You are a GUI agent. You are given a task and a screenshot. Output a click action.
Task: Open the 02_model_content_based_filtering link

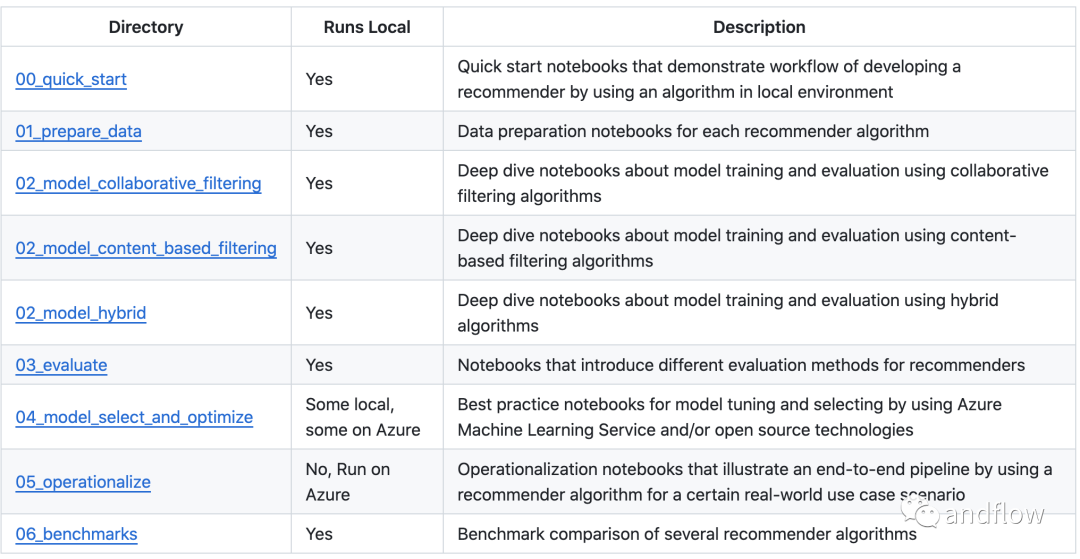(146, 248)
